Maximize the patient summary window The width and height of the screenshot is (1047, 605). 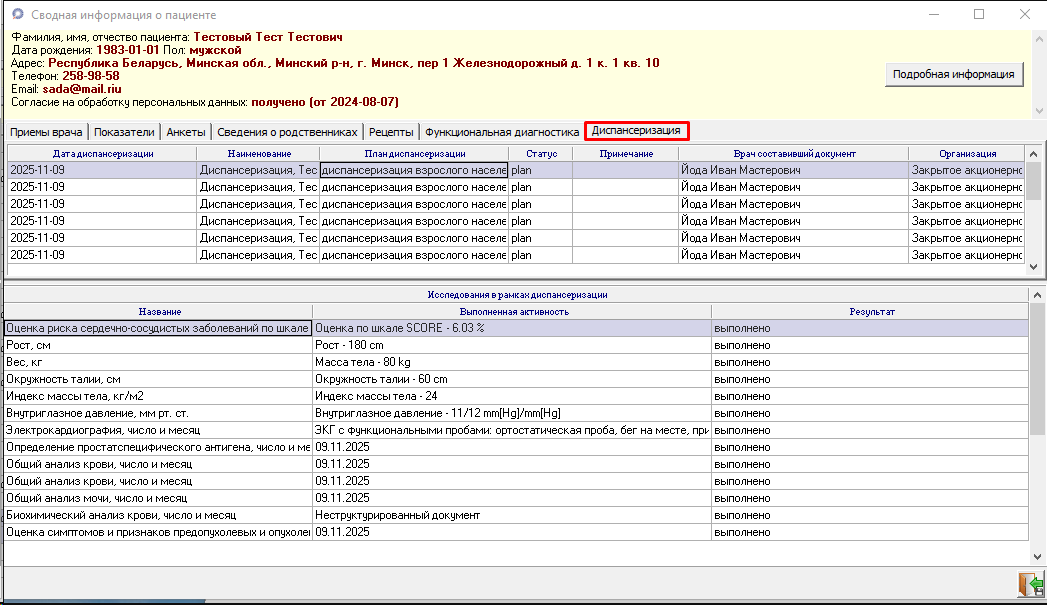[x=979, y=15]
